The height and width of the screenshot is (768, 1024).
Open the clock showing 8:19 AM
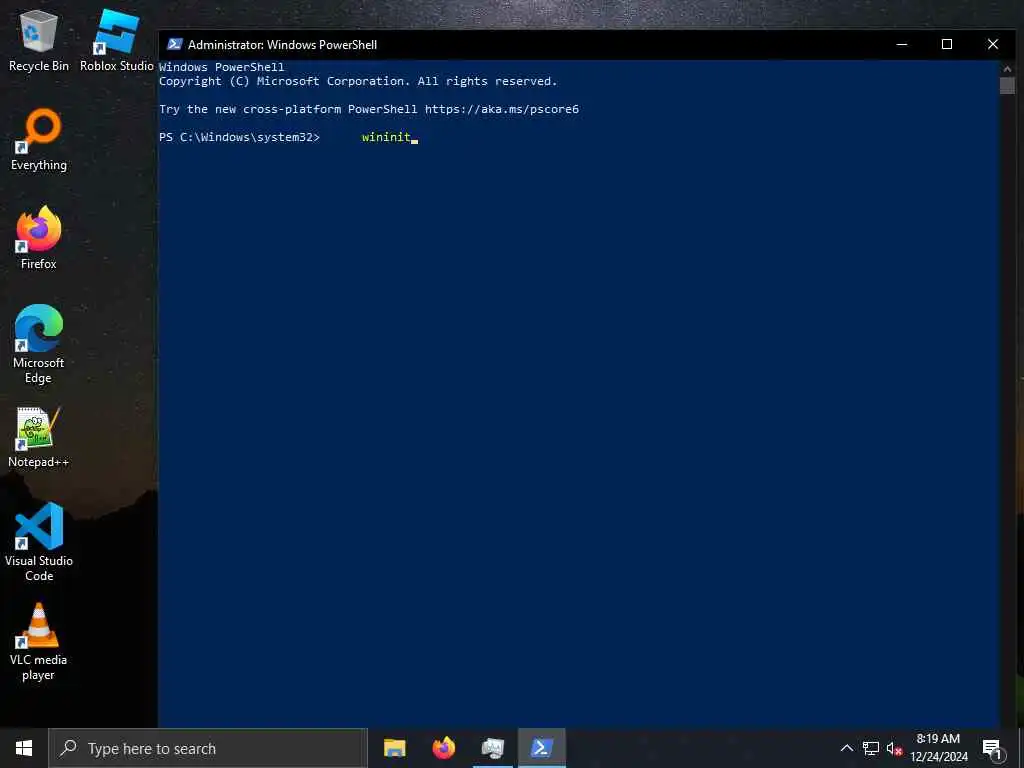pos(938,748)
